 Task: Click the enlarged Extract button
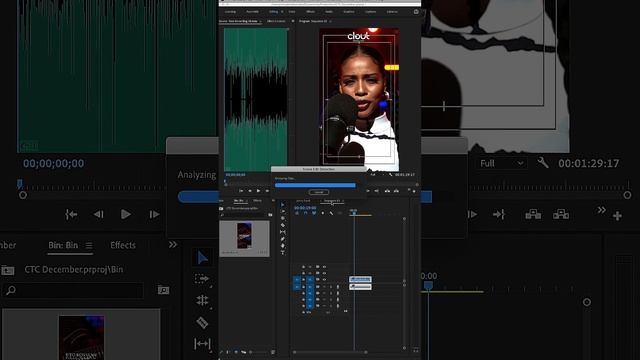(561, 214)
